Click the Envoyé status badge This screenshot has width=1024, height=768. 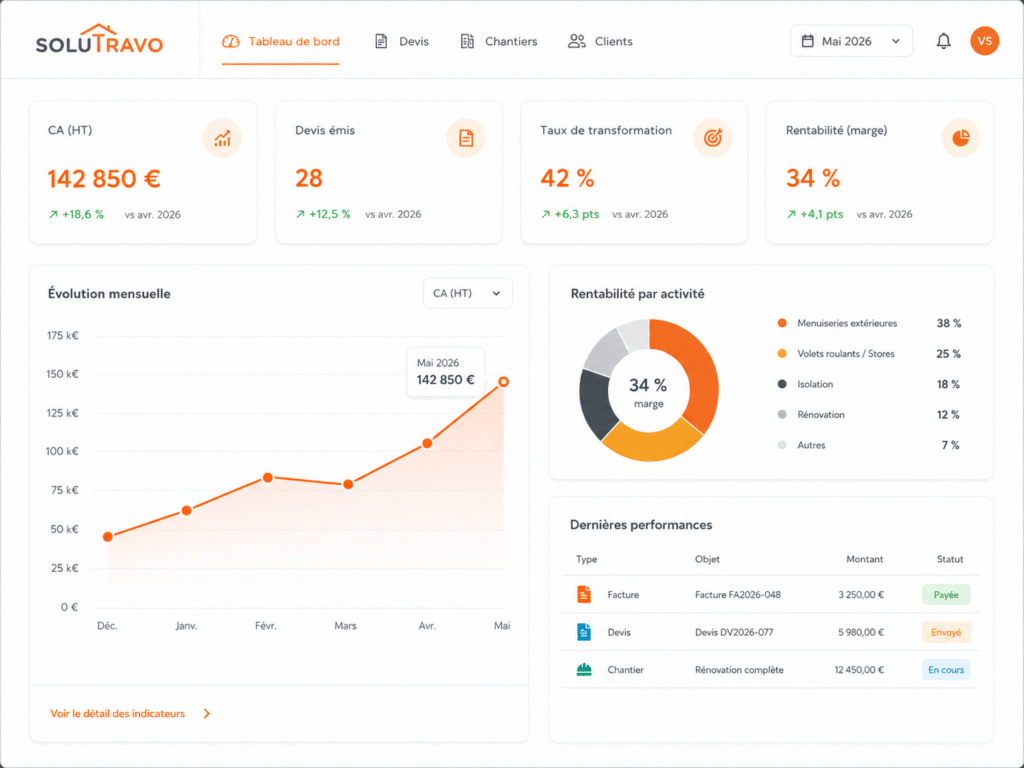click(946, 632)
